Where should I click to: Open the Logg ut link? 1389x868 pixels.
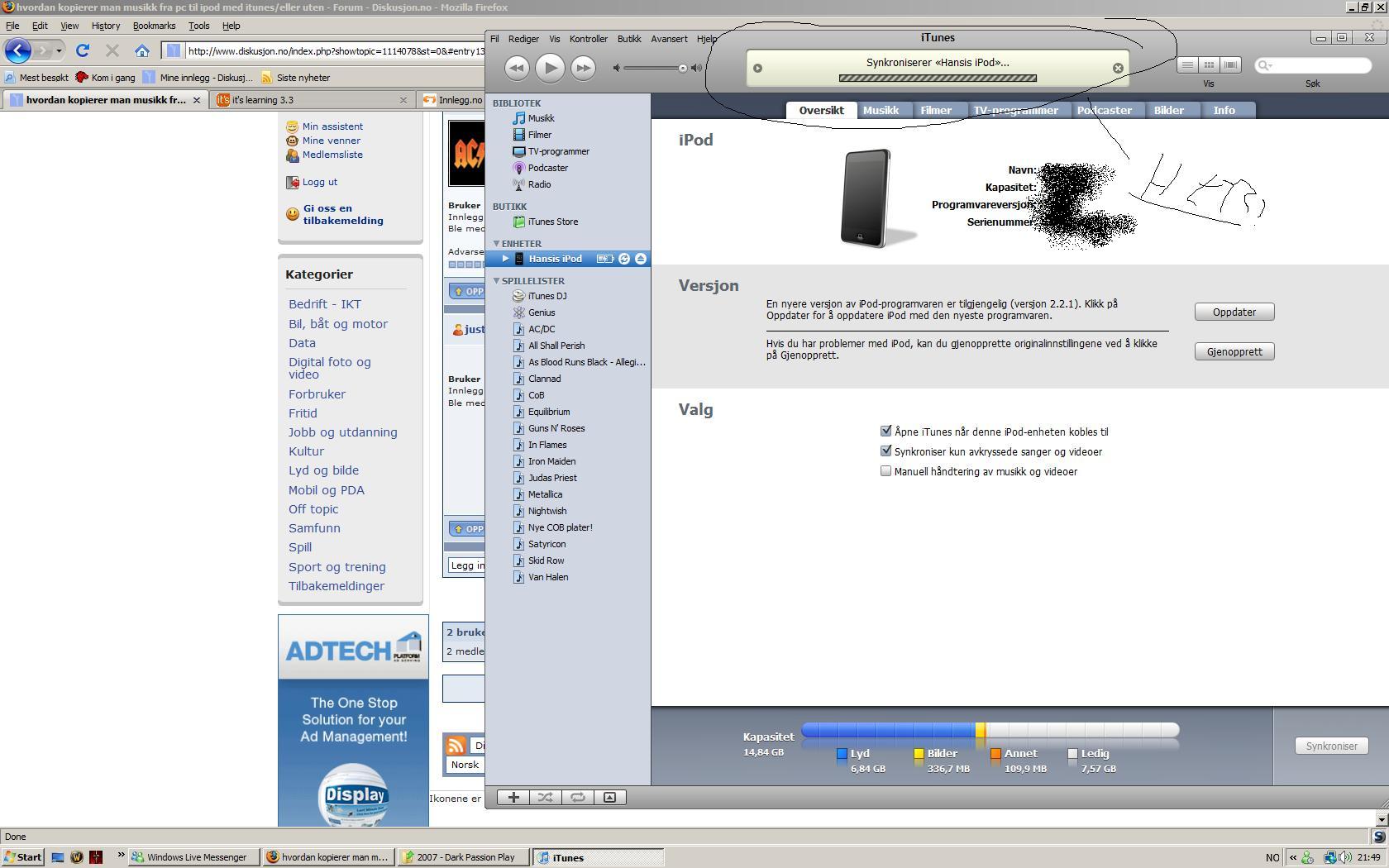click(x=319, y=182)
